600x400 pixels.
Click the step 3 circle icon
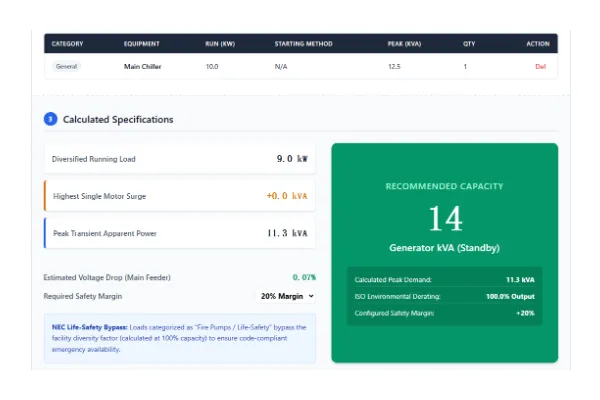coord(51,119)
